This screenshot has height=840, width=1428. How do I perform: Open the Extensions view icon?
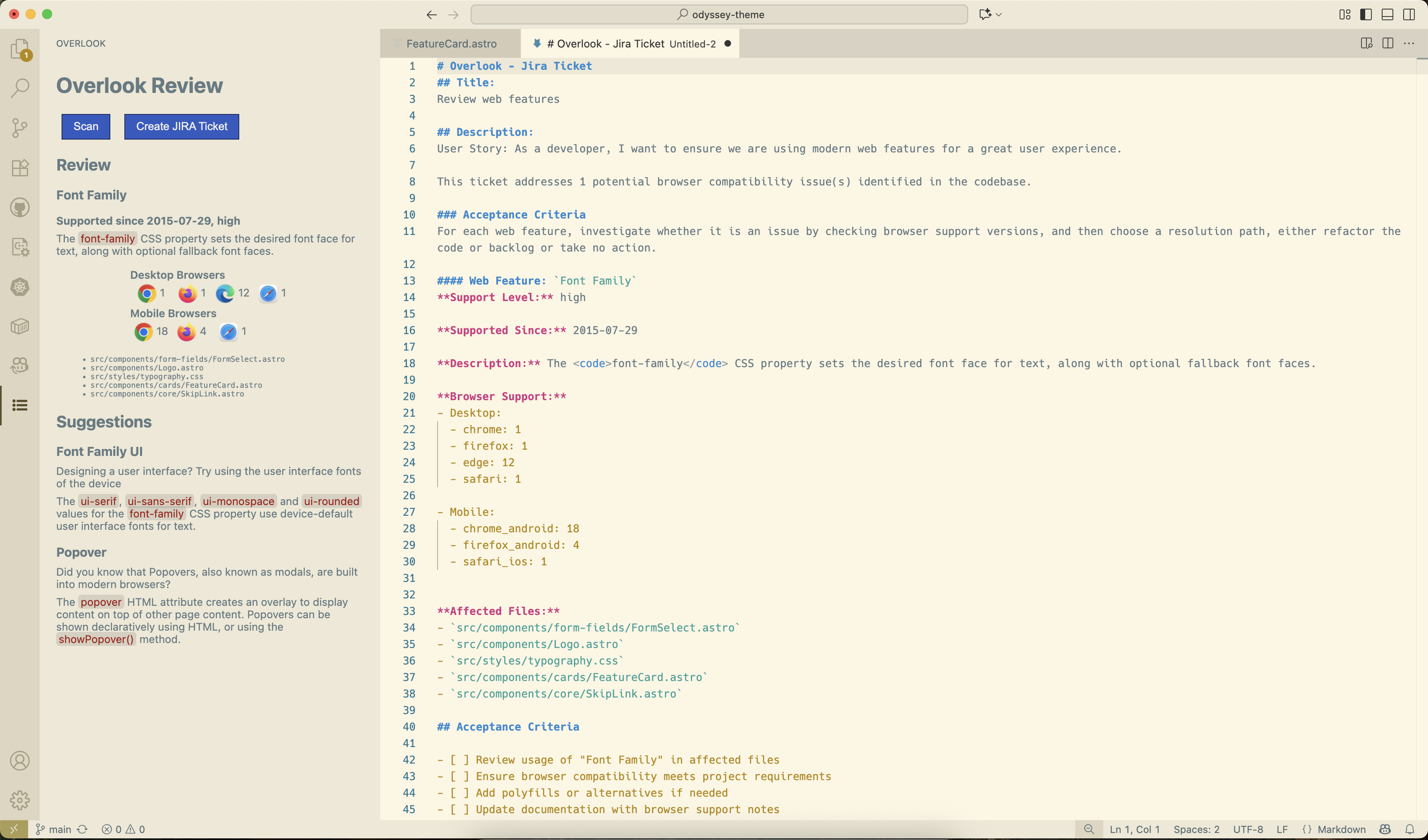(x=20, y=168)
